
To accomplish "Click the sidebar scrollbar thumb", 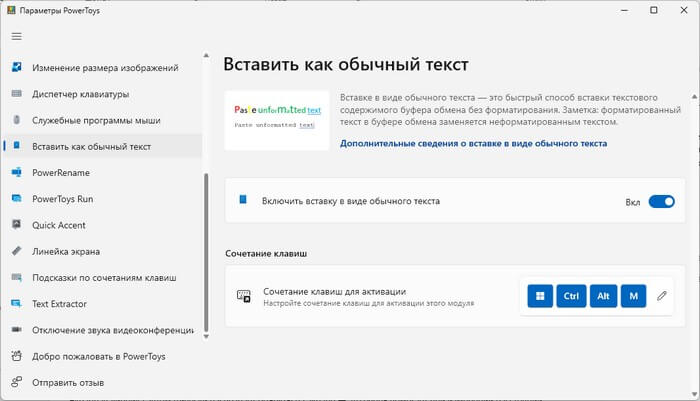I will (206, 253).
